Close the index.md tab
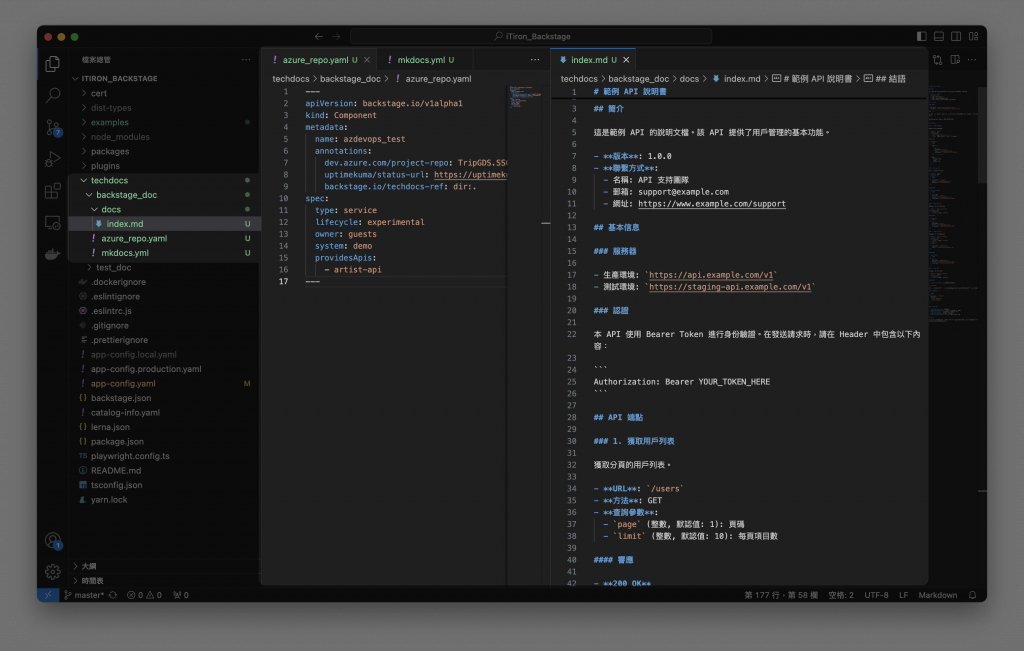The image size is (1024, 651). coord(626,59)
